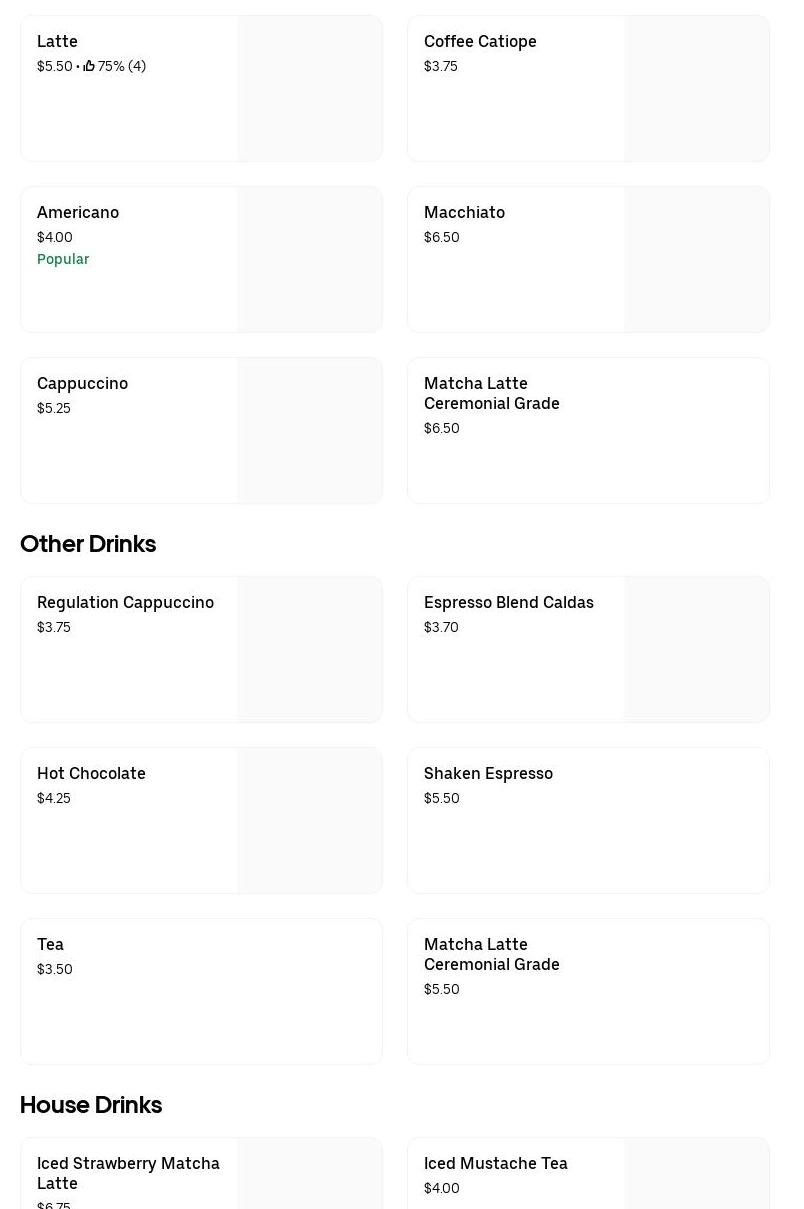Click the thumbs-up rating icon on Latte

pos(89,66)
